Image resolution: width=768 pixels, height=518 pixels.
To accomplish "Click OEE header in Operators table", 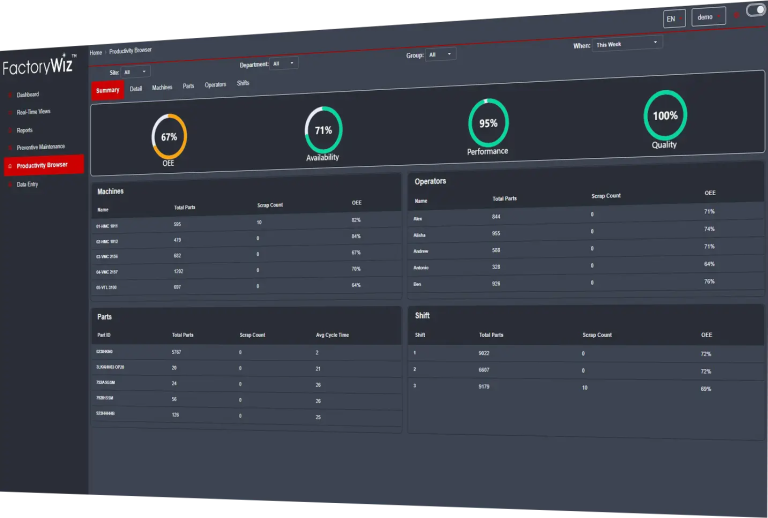I will pyautogui.click(x=710, y=193).
